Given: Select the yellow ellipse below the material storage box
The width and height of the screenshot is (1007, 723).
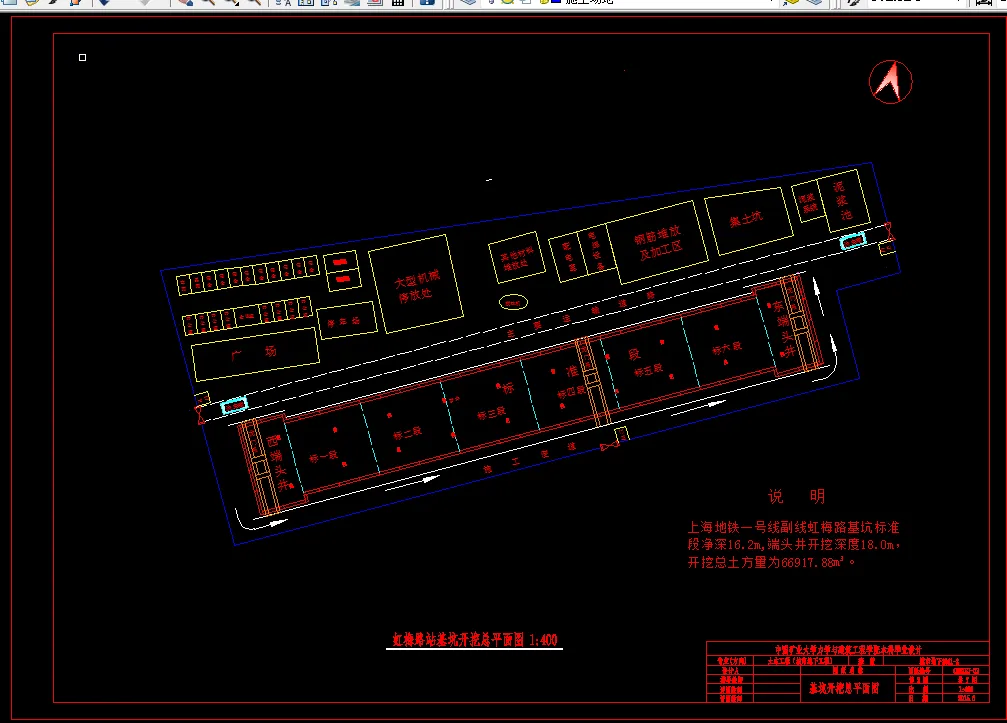Looking at the screenshot, I should click(513, 302).
